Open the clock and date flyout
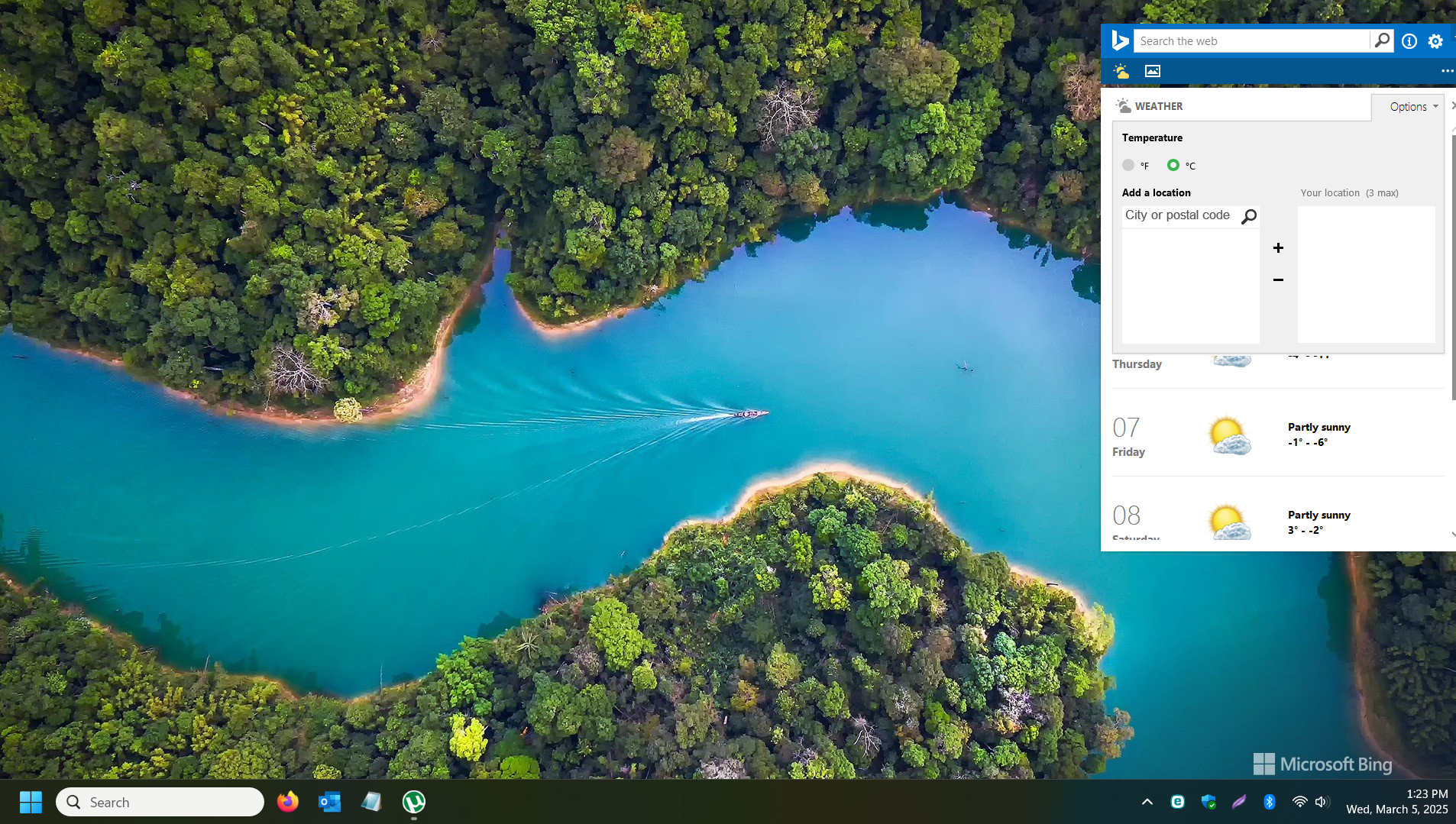This screenshot has height=824, width=1456. click(x=1397, y=802)
